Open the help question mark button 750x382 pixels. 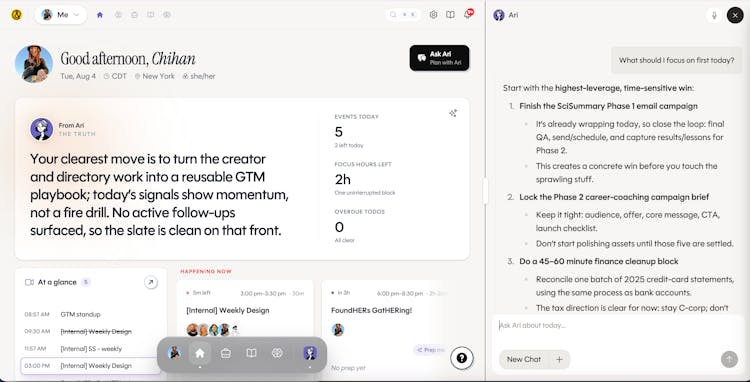pyautogui.click(x=462, y=358)
